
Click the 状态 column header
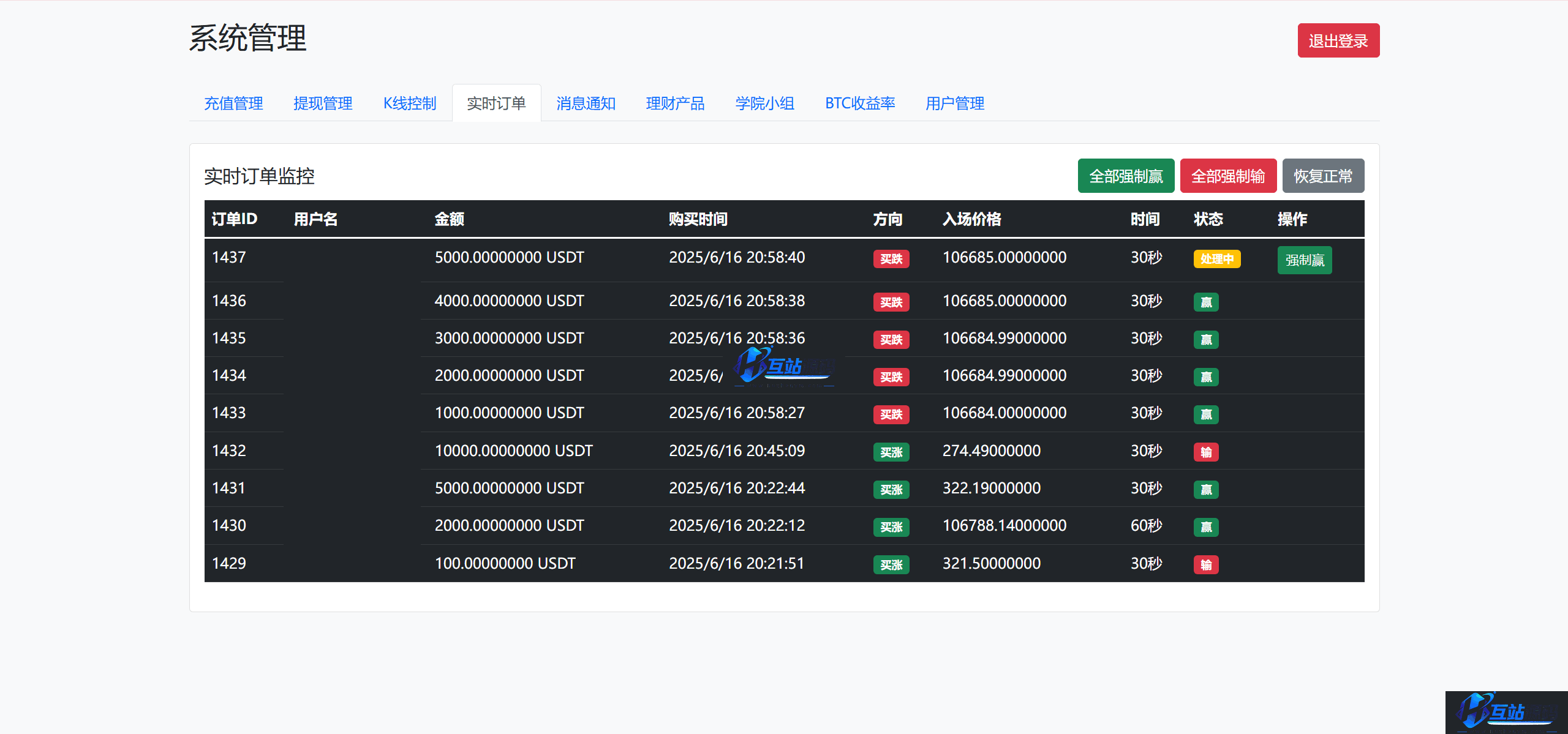click(x=1208, y=219)
